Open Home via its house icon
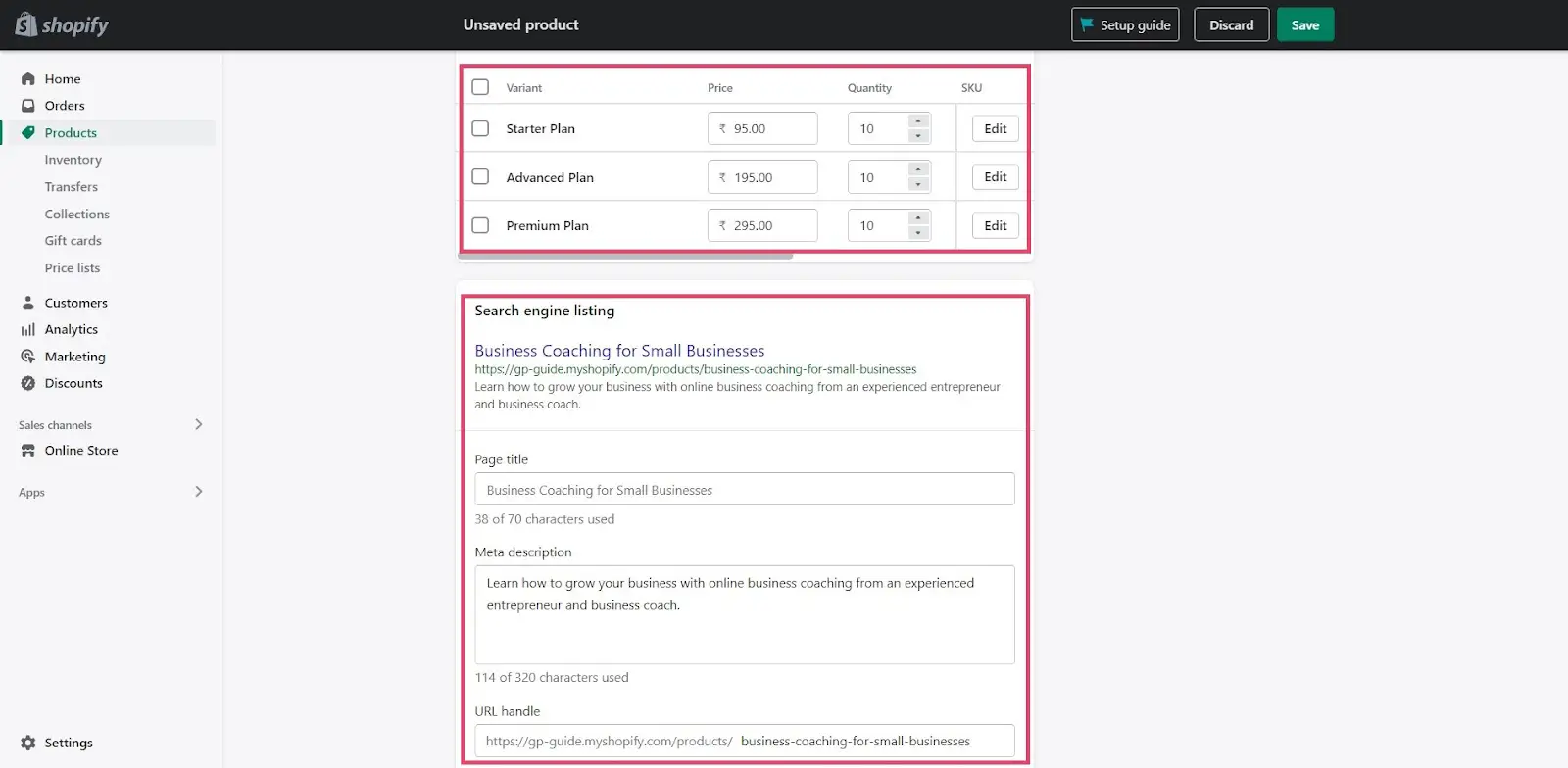Screen dimensions: 1568x768 click(28, 79)
